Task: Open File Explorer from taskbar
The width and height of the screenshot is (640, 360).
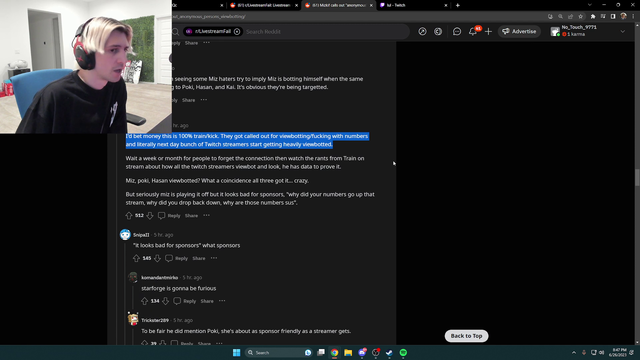Action: [348, 353]
